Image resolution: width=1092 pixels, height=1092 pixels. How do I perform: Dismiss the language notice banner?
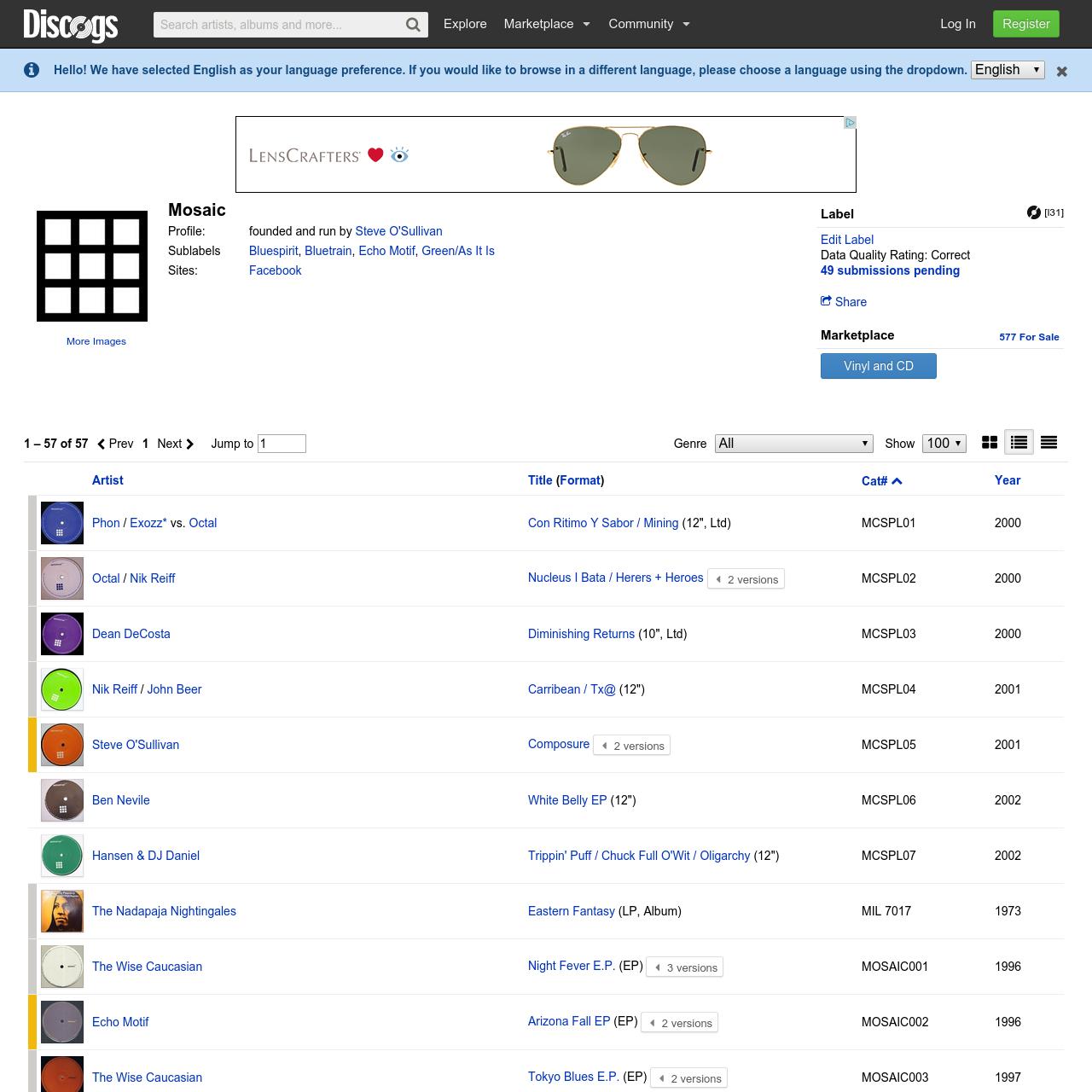point(1062,72)
